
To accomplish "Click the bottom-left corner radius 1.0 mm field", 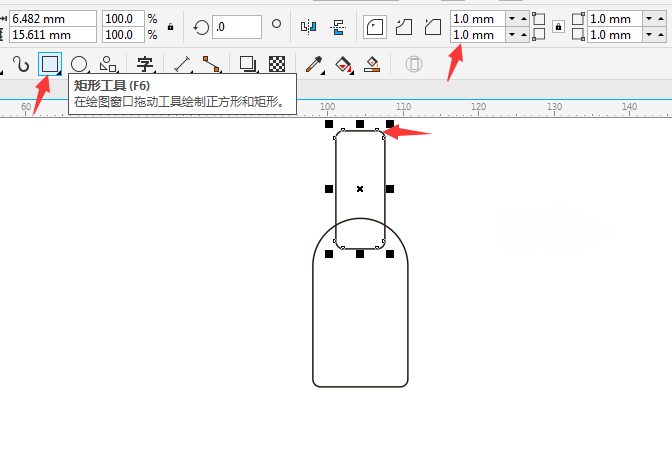I will click(x=478, y=35).
